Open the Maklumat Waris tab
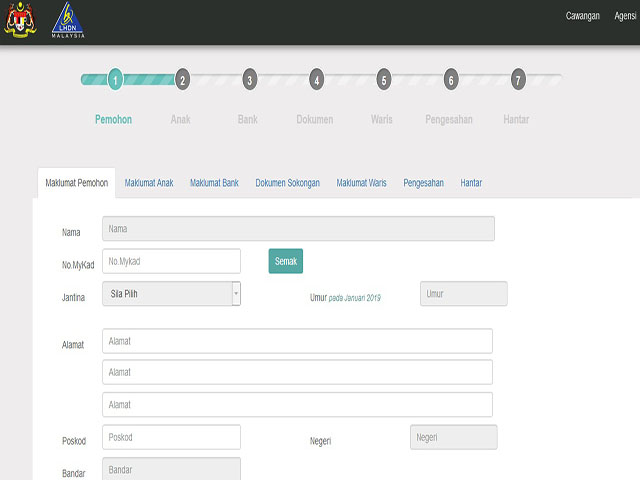 (x=361, y=184)
